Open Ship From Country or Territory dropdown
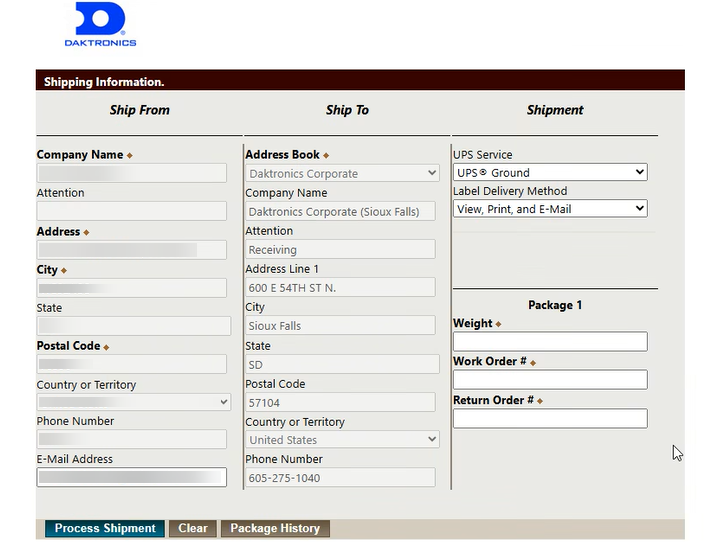This screenshot has width=717, height=554. [x=133, y=402]
